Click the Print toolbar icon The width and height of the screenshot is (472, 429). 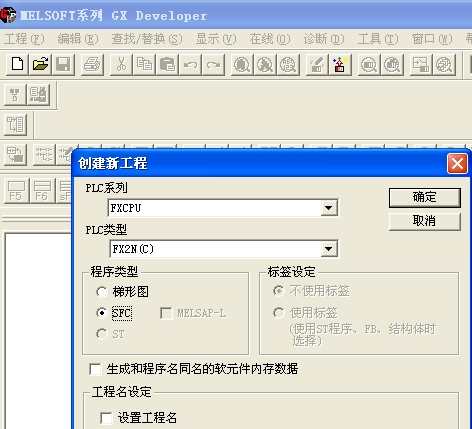(92, 64)
